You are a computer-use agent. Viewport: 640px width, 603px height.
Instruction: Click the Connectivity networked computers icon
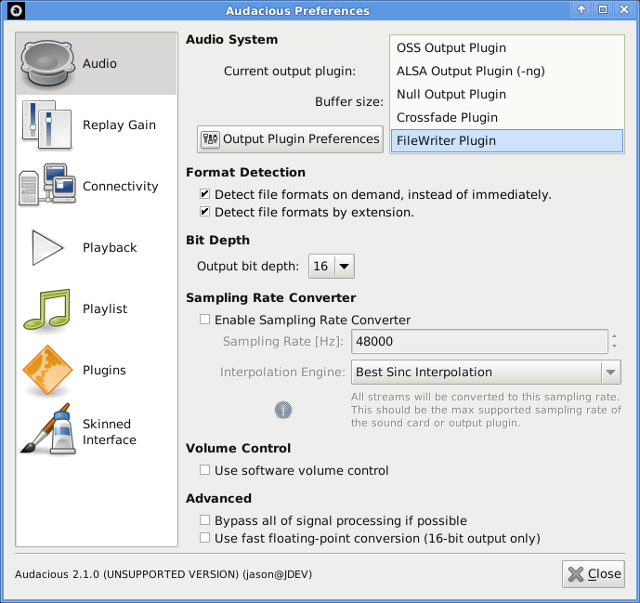pyautogui.click(x=47, y=185)
